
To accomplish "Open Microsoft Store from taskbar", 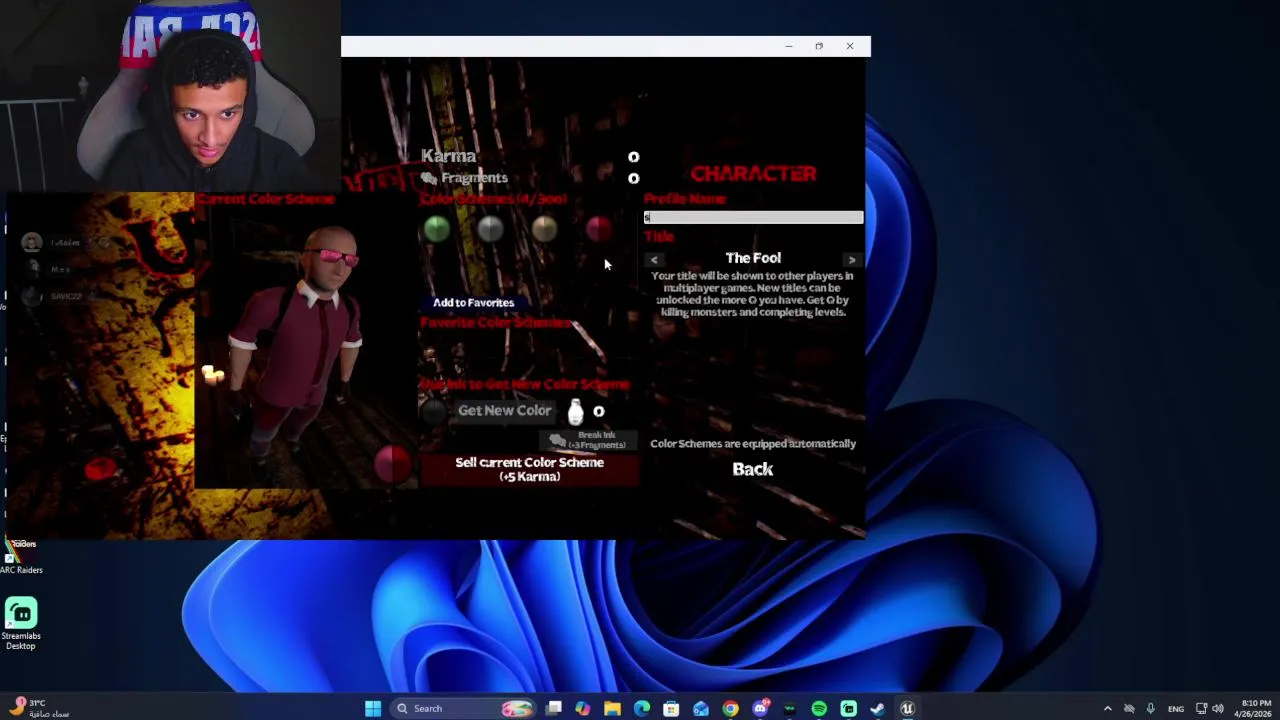I will [671, 708].
